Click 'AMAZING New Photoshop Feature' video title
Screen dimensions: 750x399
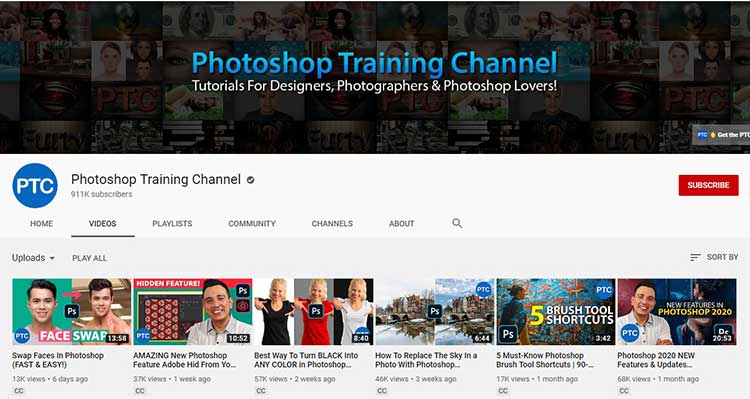[185, 360]
